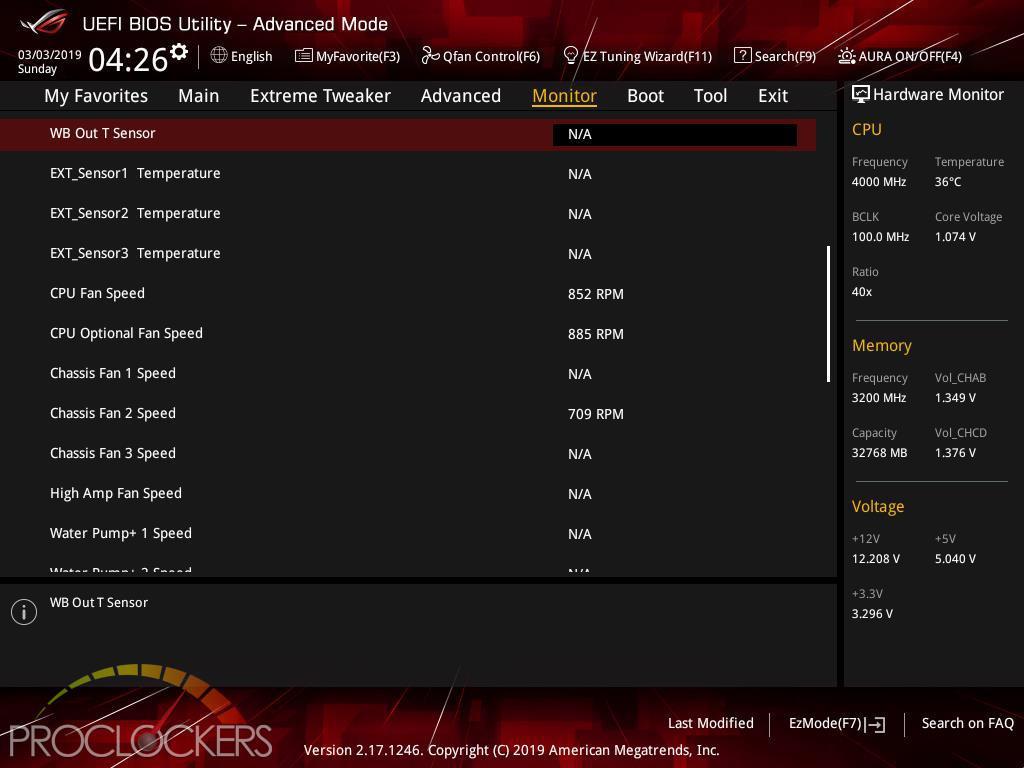1024x768 pixels.
Task: Click the WB Out T Sensor help description
Action: (x=99, y=603)
